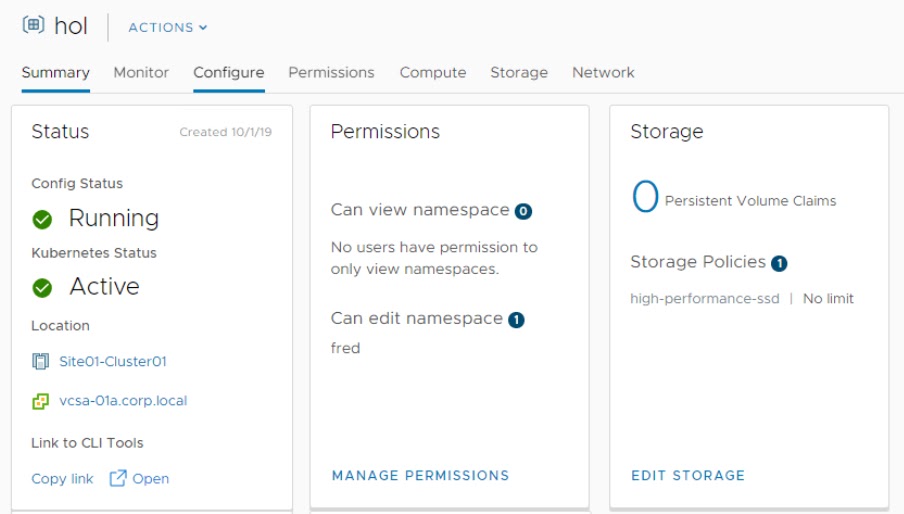Viewport: 904px width, 514px height.
Task: Click the Persistent Volume Claims count zero
Action: [x=645, y=198]
